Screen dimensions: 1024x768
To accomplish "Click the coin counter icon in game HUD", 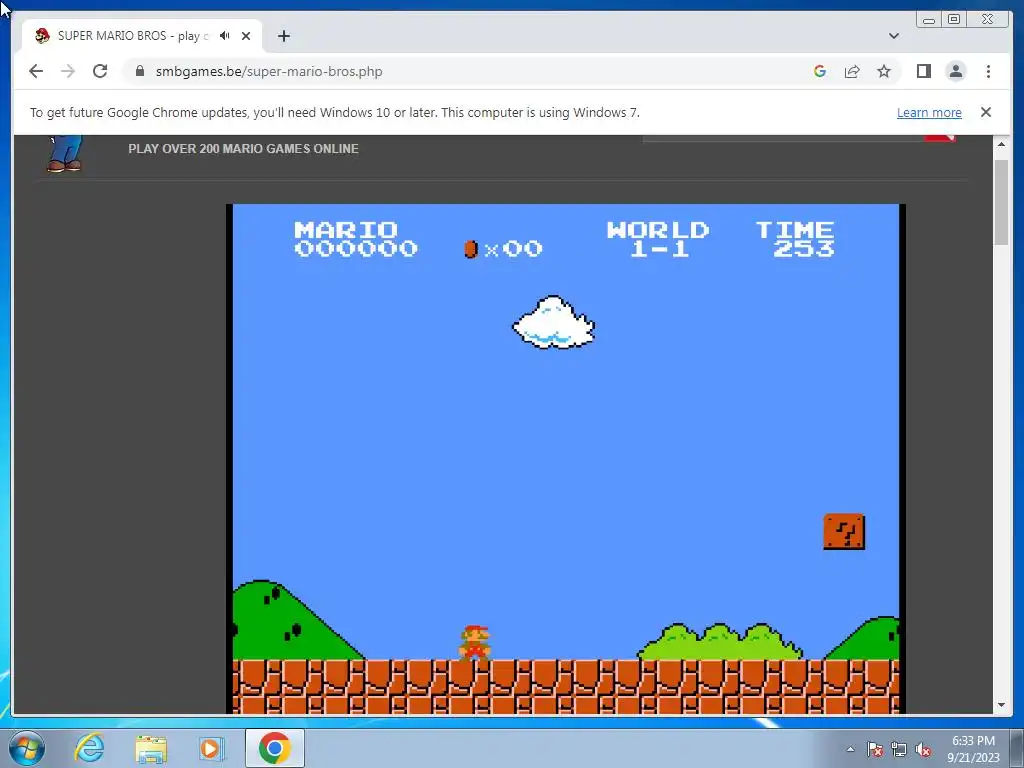I will coord(471,249).
